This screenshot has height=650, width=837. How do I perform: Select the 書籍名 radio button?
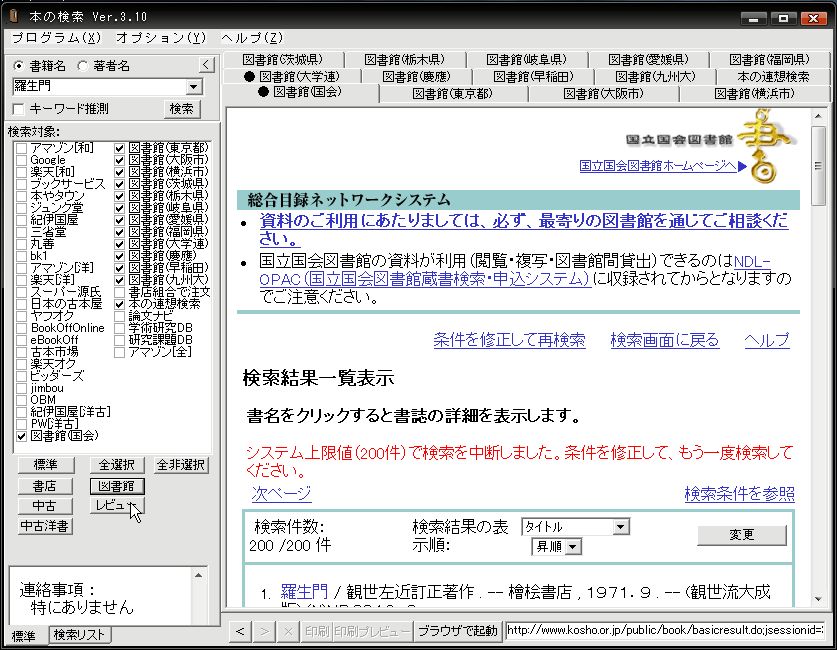tap(19, 66)
